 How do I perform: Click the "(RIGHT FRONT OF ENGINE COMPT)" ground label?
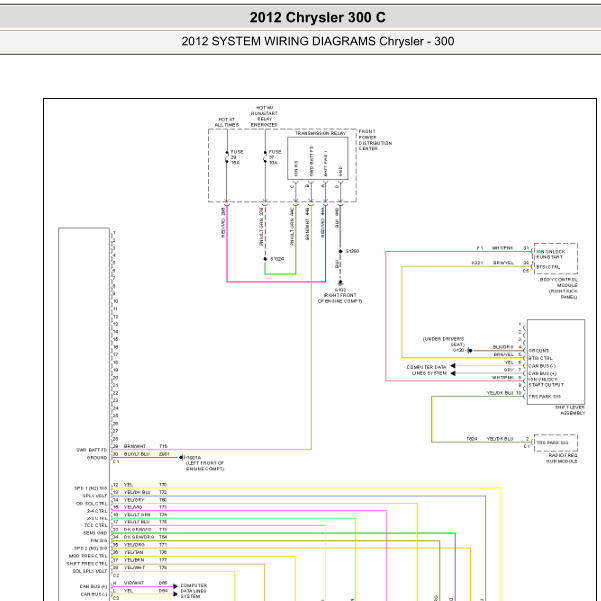[340, 298]
